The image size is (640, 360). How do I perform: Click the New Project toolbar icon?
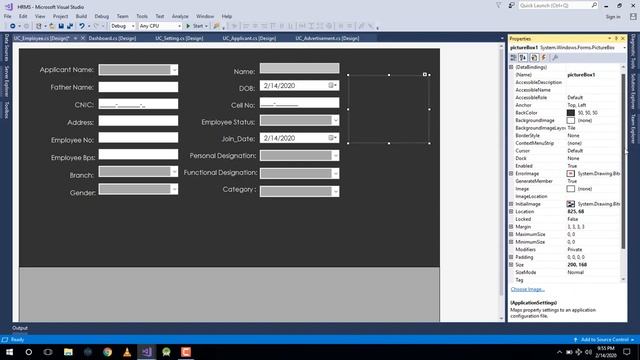pos(38,26)
